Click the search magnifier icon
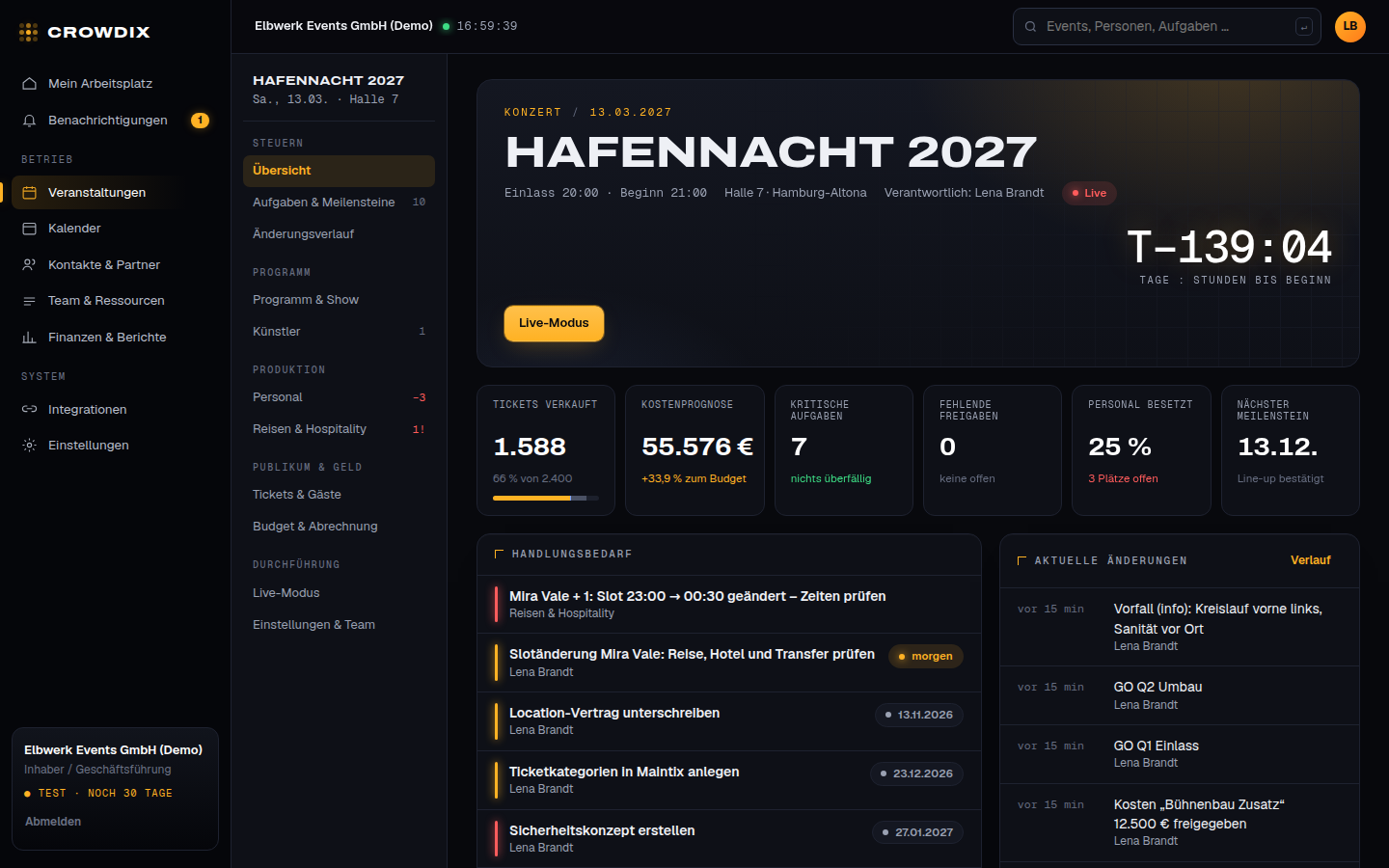This screenshot has width=1389, height=868. point(1030,27)
